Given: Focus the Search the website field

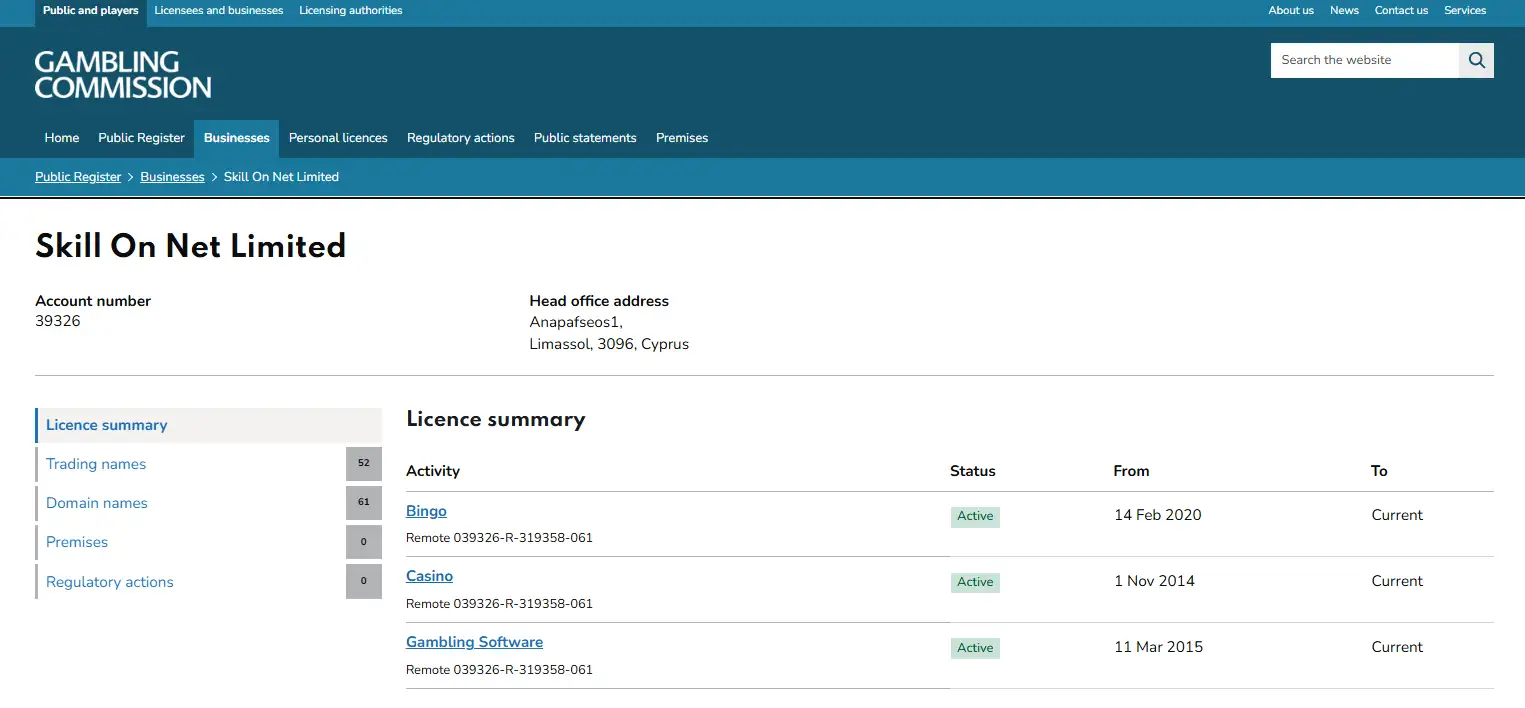Looking at the screenshot, I should click(x=1365, y=60).
